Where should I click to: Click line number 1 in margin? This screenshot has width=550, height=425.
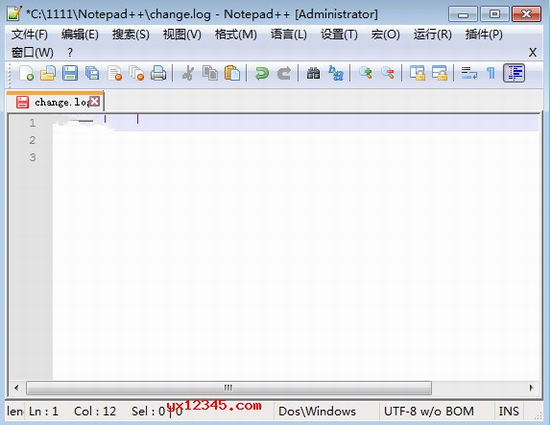[x=32, y=123]
